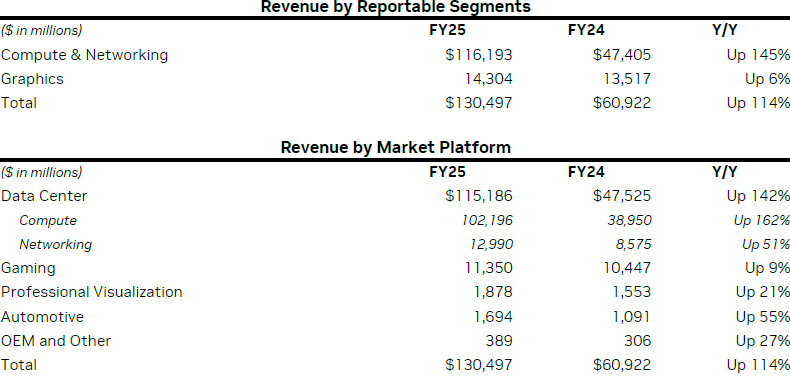Select the Y/Y header in segments table
The image size is (790, 380).
coord(724,30)
